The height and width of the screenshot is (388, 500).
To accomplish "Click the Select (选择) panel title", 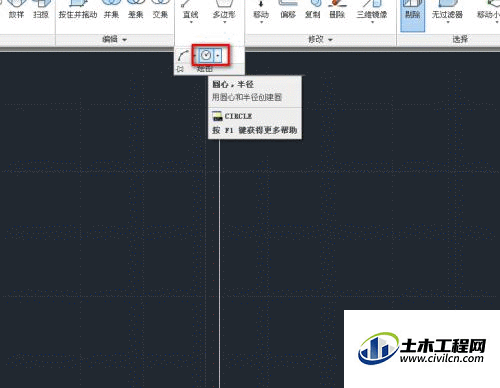I will coord(460,39).
